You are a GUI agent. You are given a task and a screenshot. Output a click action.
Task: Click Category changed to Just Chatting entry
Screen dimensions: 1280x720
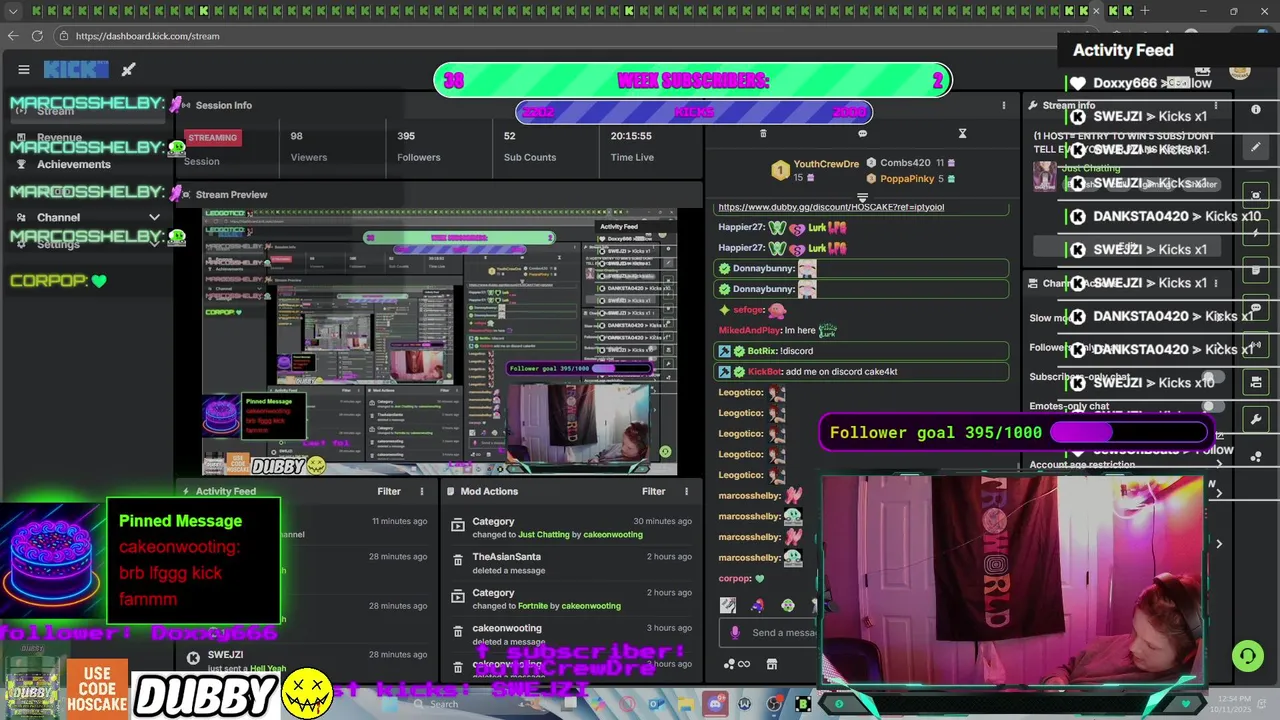(x=571, y=528)
